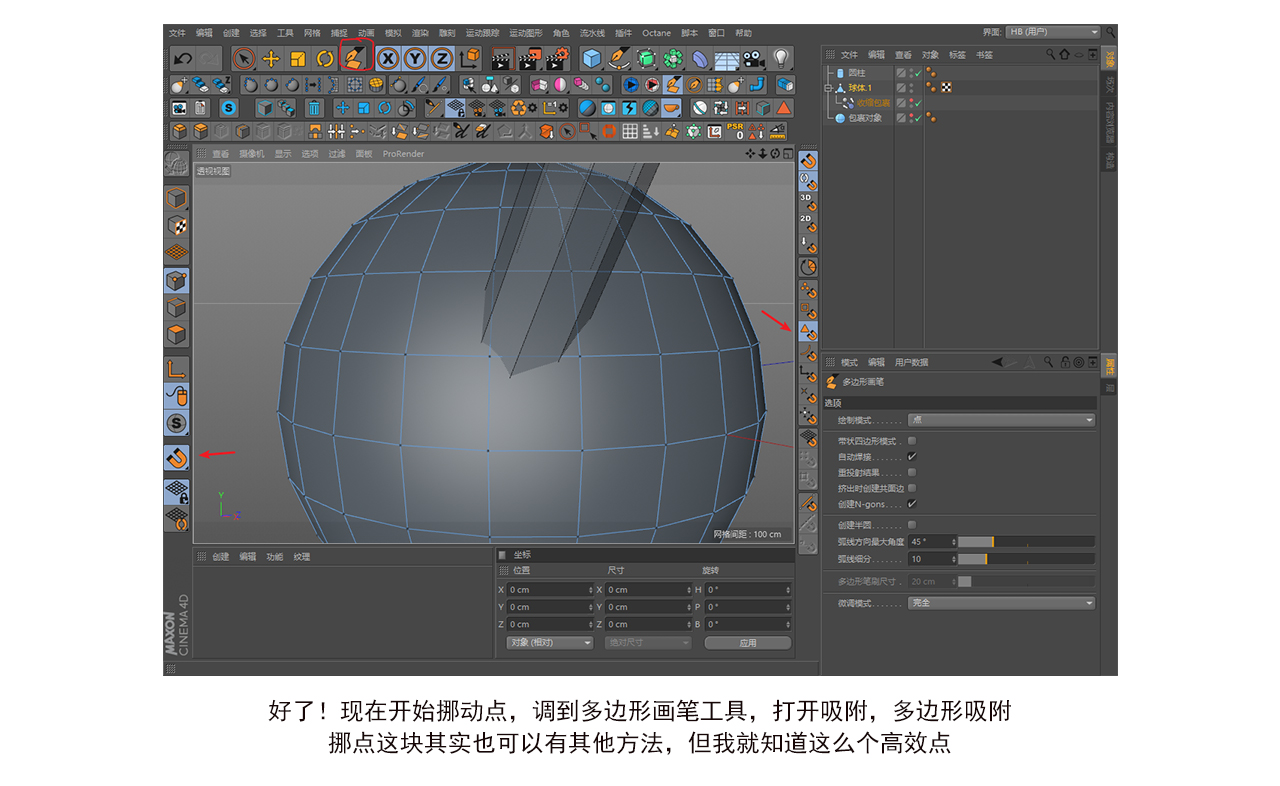Open the 网格 menu
Screen dimensions: 1280x786
312,33
